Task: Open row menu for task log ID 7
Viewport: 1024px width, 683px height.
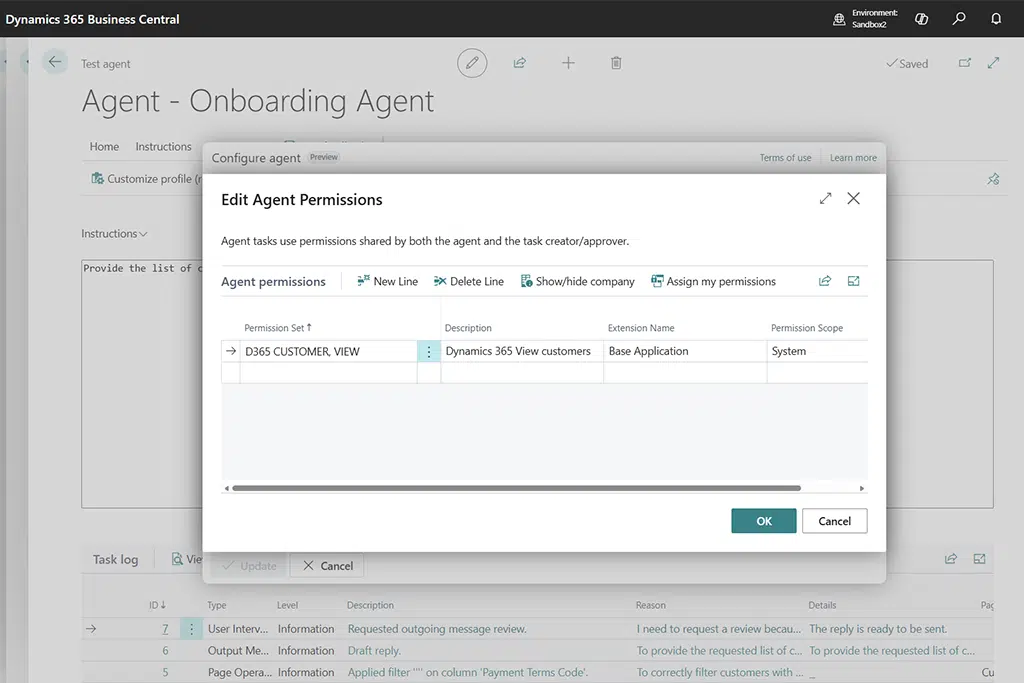Action: click(x=191, y=629)
